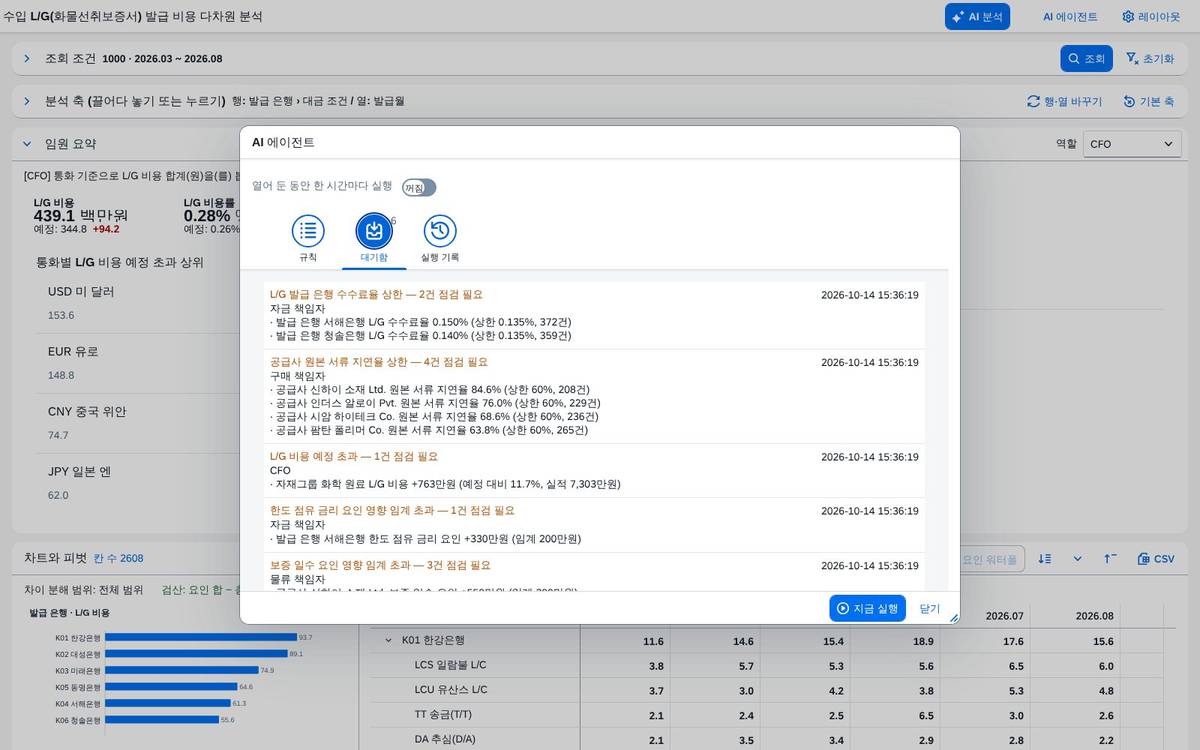
Task: Collapse the 임원 요약 section
Action: pos(27,144)
